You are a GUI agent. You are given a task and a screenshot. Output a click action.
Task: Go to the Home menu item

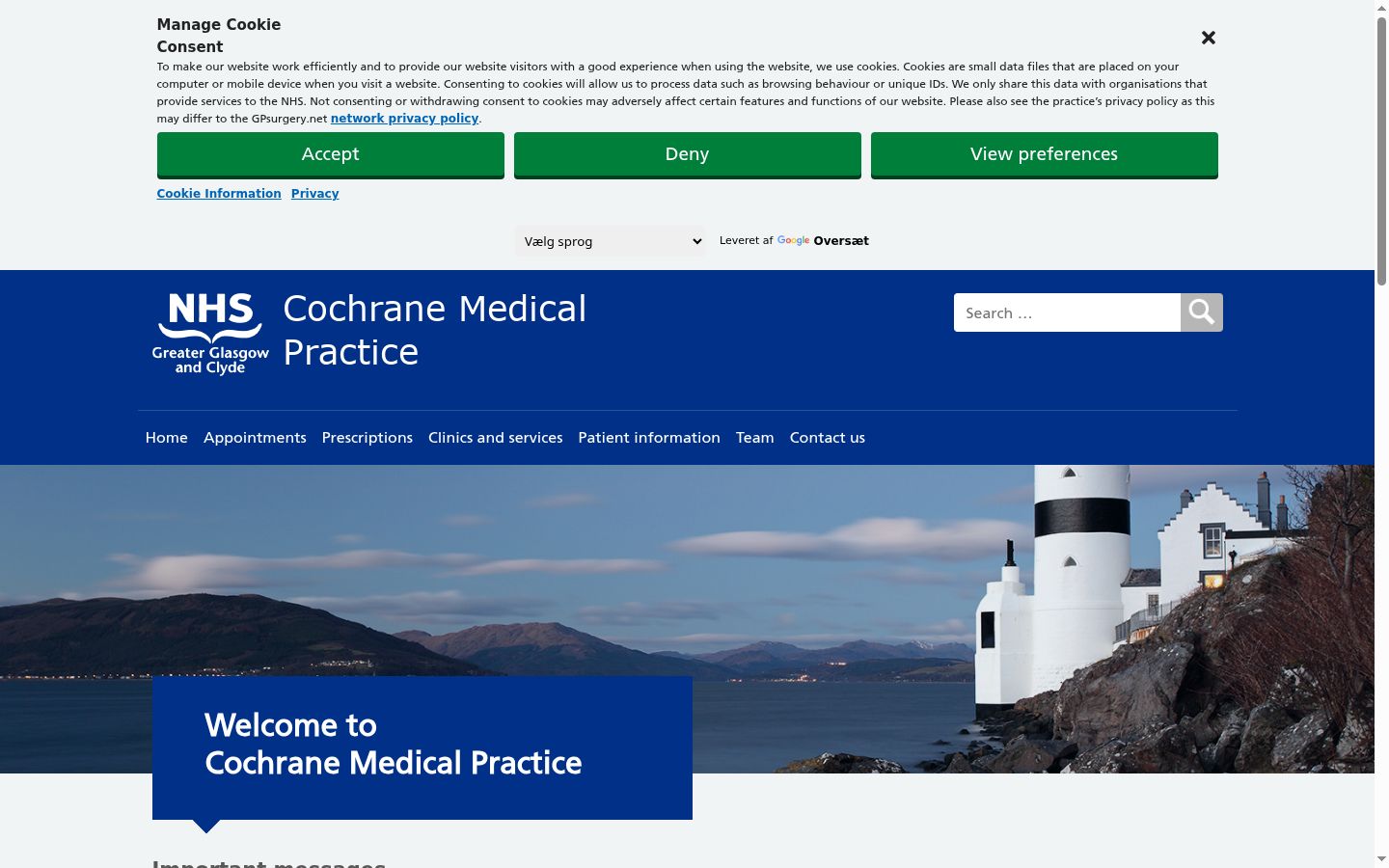(167, 438)
